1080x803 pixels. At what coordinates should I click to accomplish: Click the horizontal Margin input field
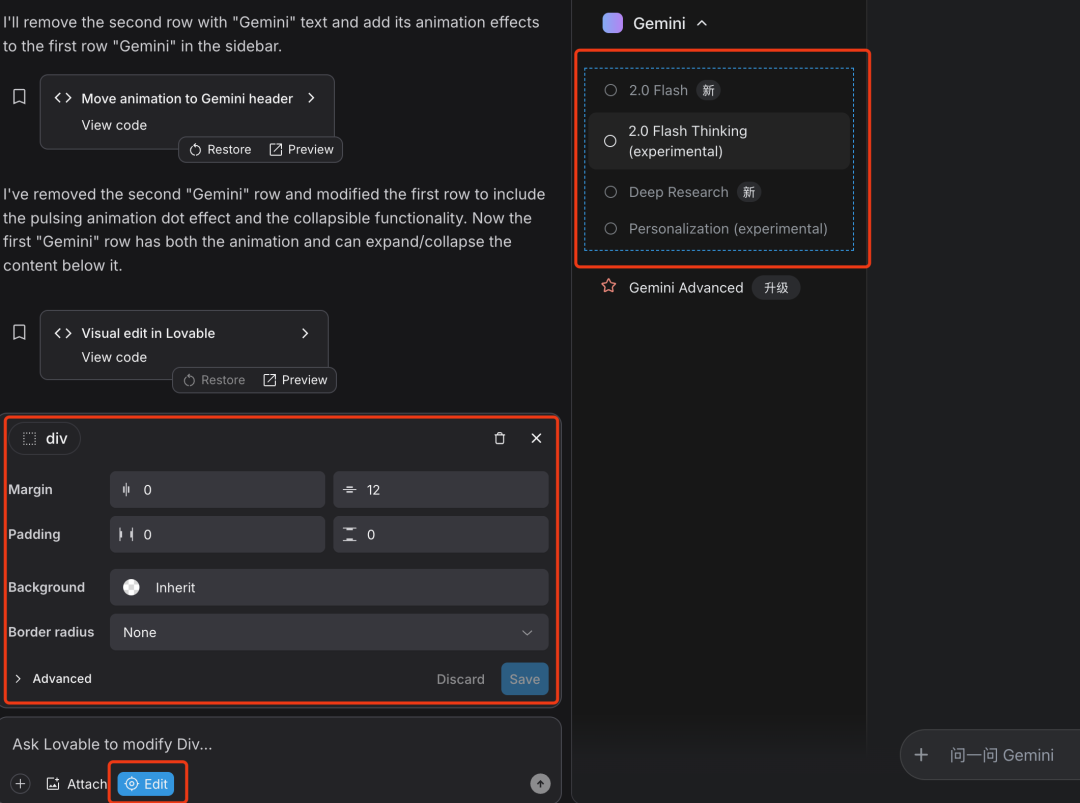point(218,490)
